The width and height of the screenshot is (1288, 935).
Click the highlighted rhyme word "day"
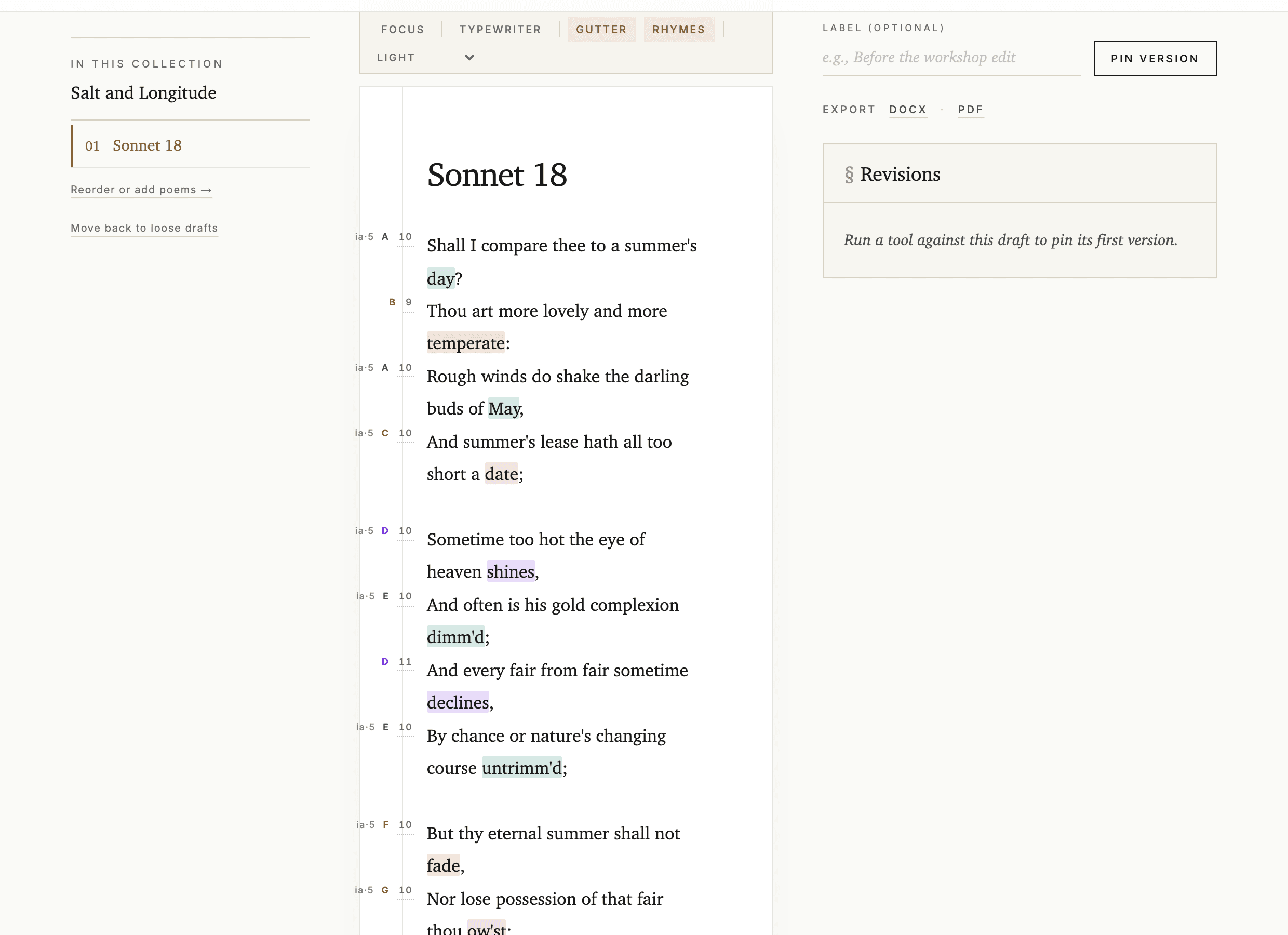[x=441, y=278]
